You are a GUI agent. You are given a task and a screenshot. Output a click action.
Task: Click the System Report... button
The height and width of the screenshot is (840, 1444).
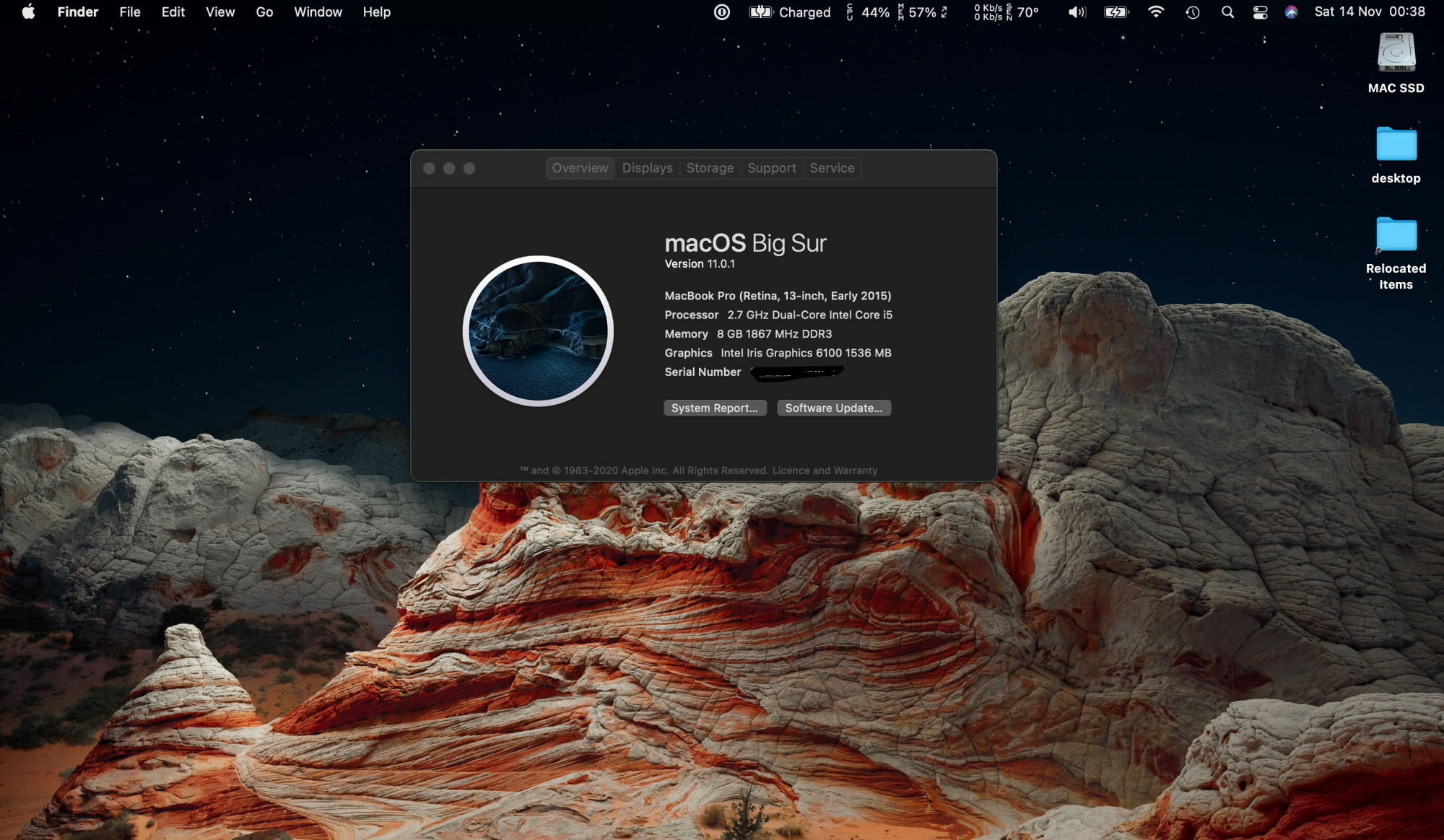click(x=715, y=408)
